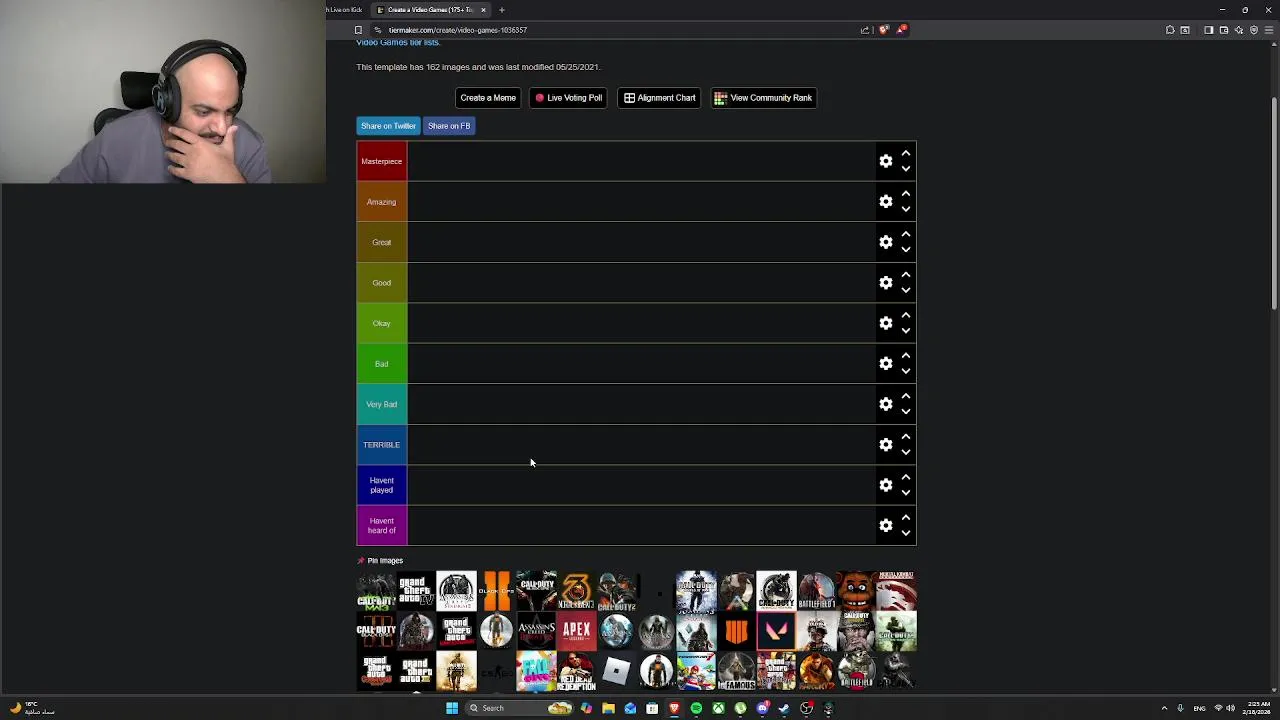Open Windows Start menu
The image size is (1280, 720).
coord(452,708)
